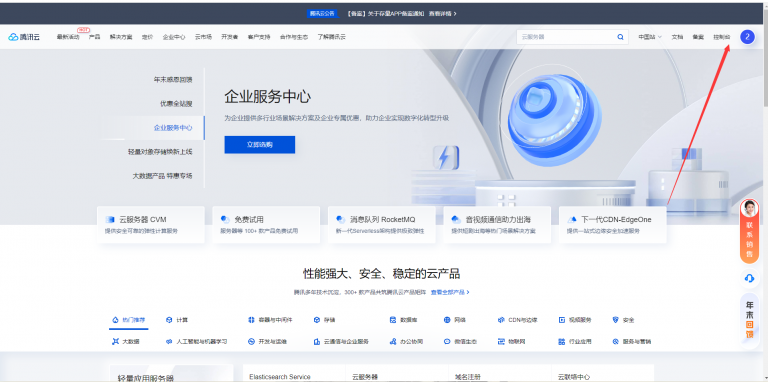Open the 备案 link
The image size is (768, 382).
[x=698, y=37]
